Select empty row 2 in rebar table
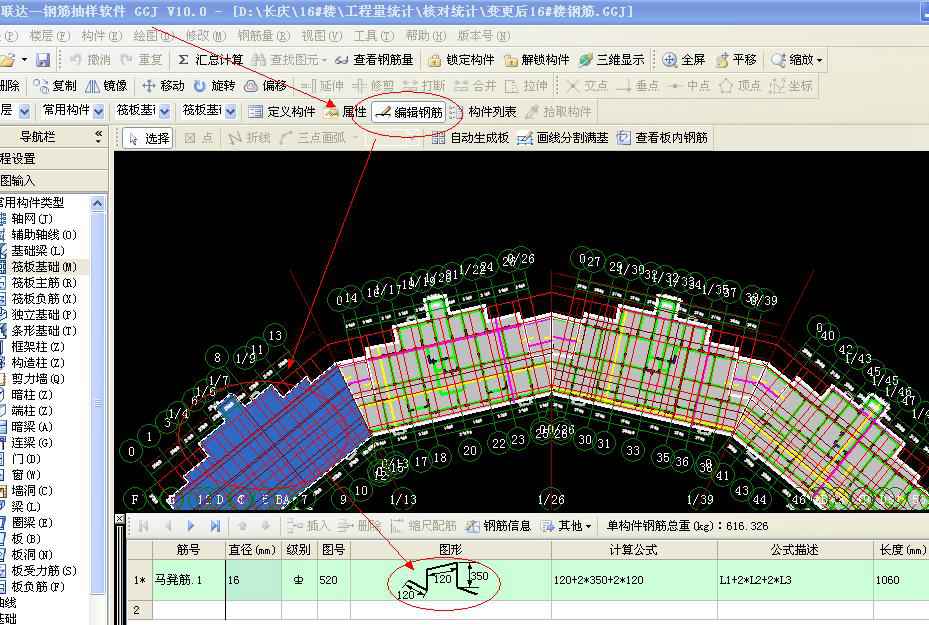This screenshot has height=625, width=929. (x=527, y=610)
